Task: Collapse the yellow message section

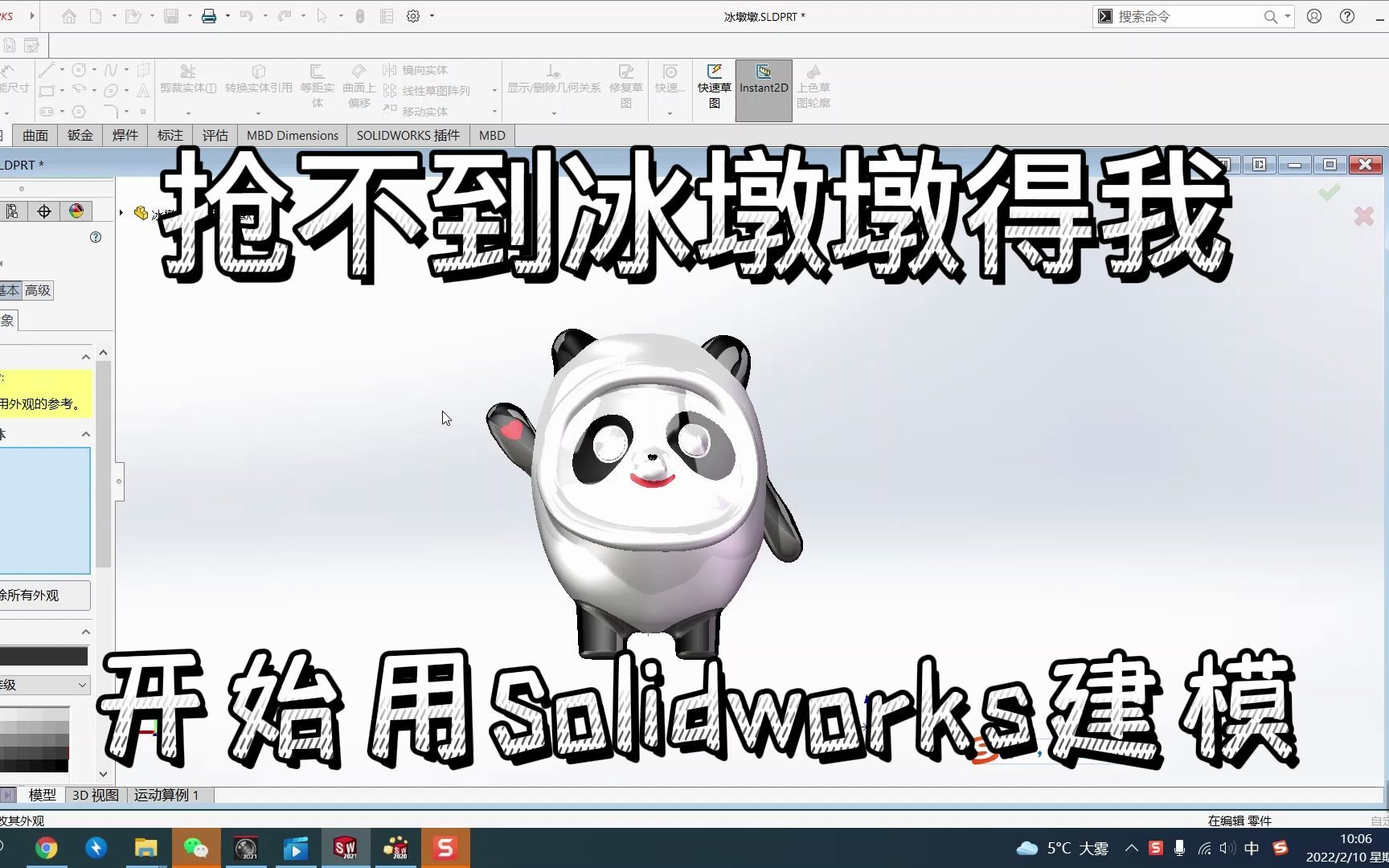Action: tap(86, 357)
